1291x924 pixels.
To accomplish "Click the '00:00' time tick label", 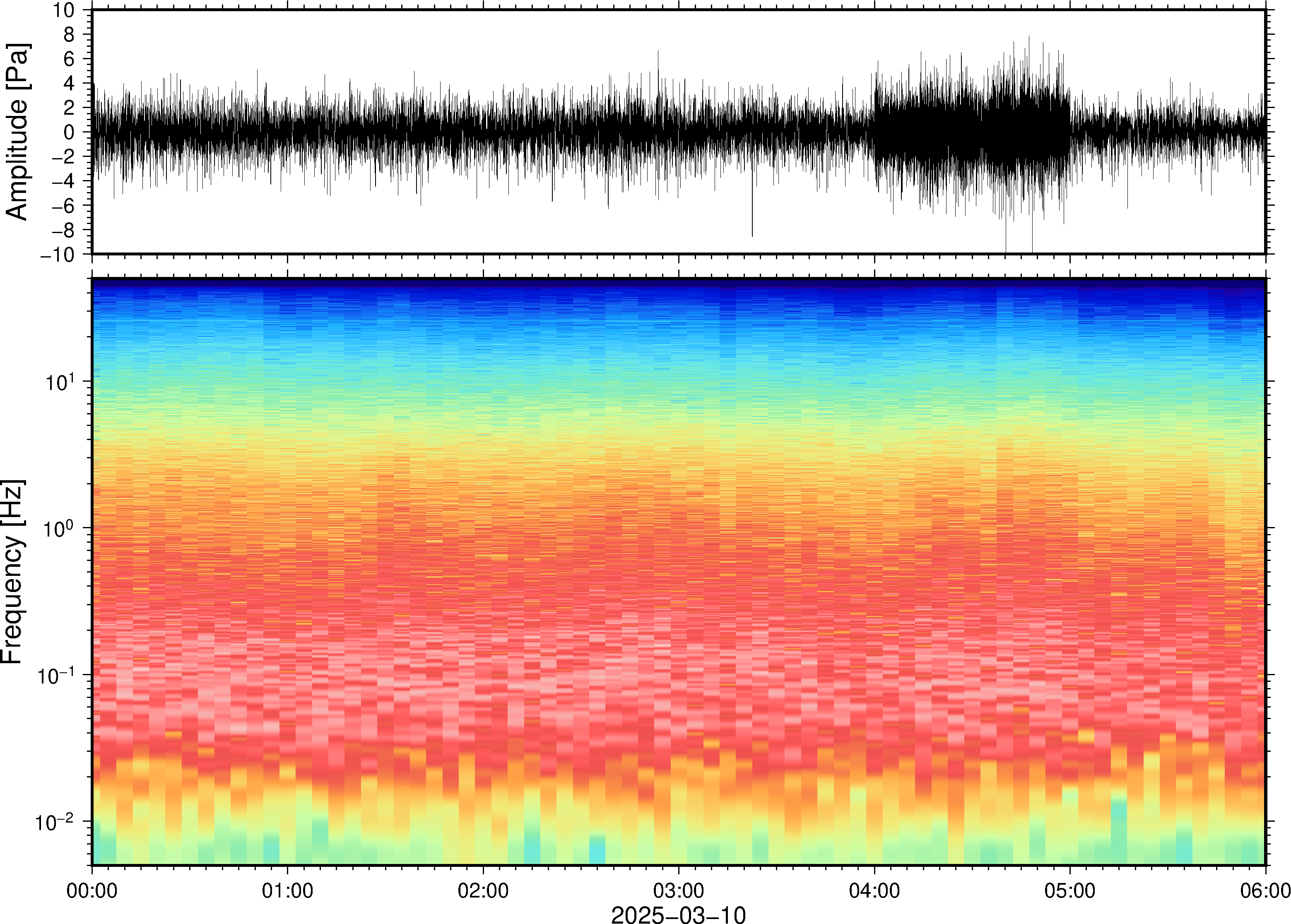I will (92, 890).
